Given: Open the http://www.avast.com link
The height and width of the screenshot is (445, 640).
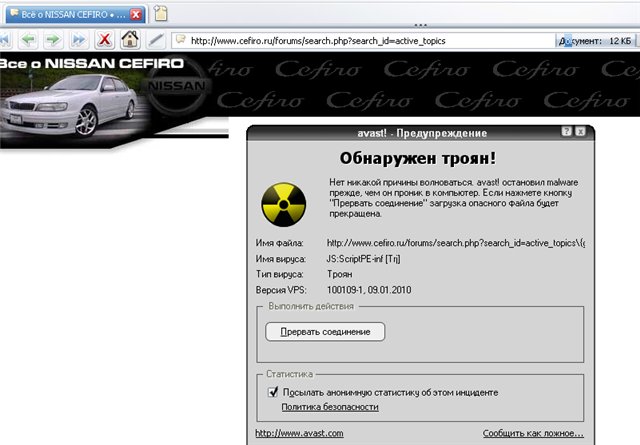Looking at the screenshot, I should [299, 433].
